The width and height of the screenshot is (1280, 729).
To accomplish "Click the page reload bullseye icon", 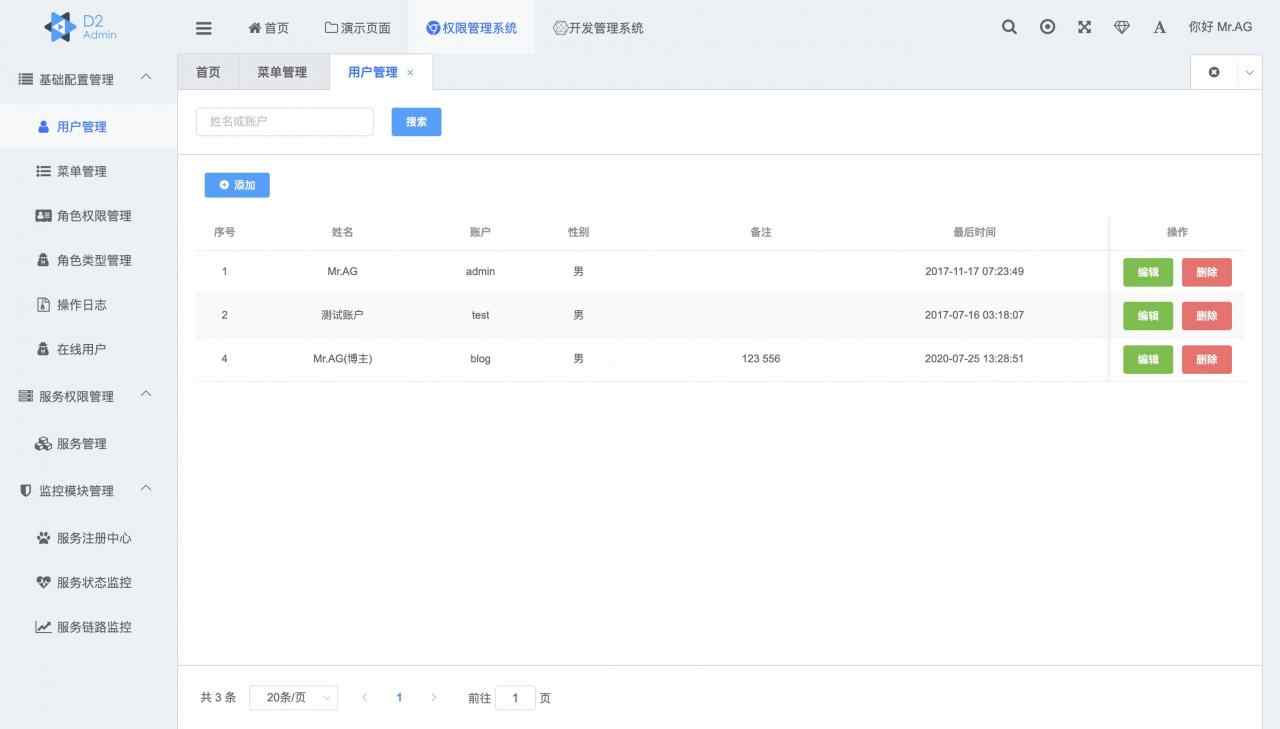I will [x=1047, y=27].
